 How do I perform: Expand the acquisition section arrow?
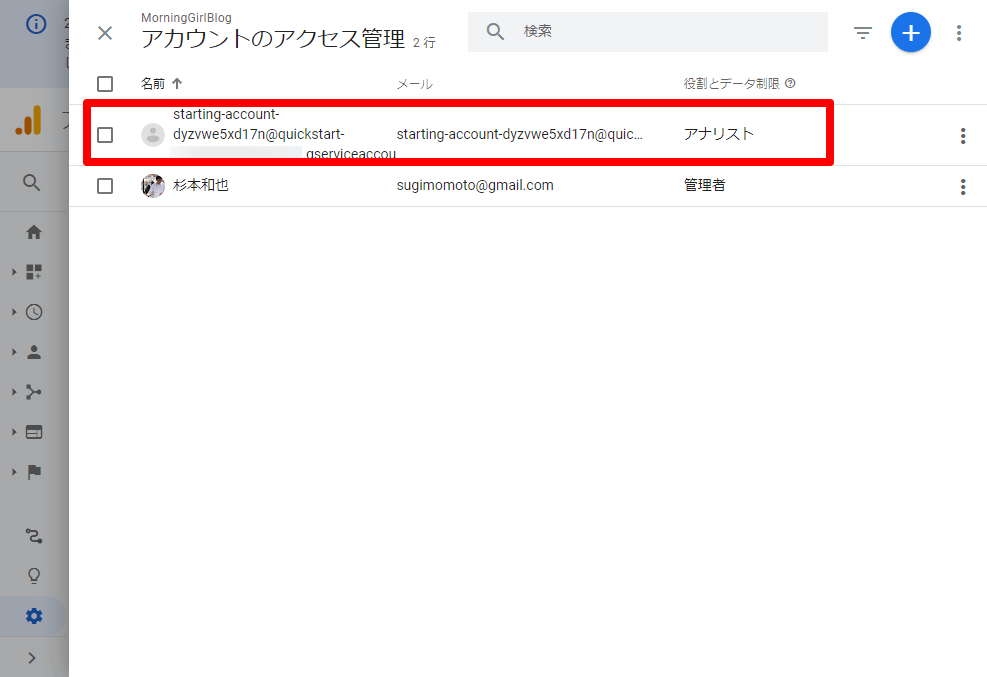point(14,392)
